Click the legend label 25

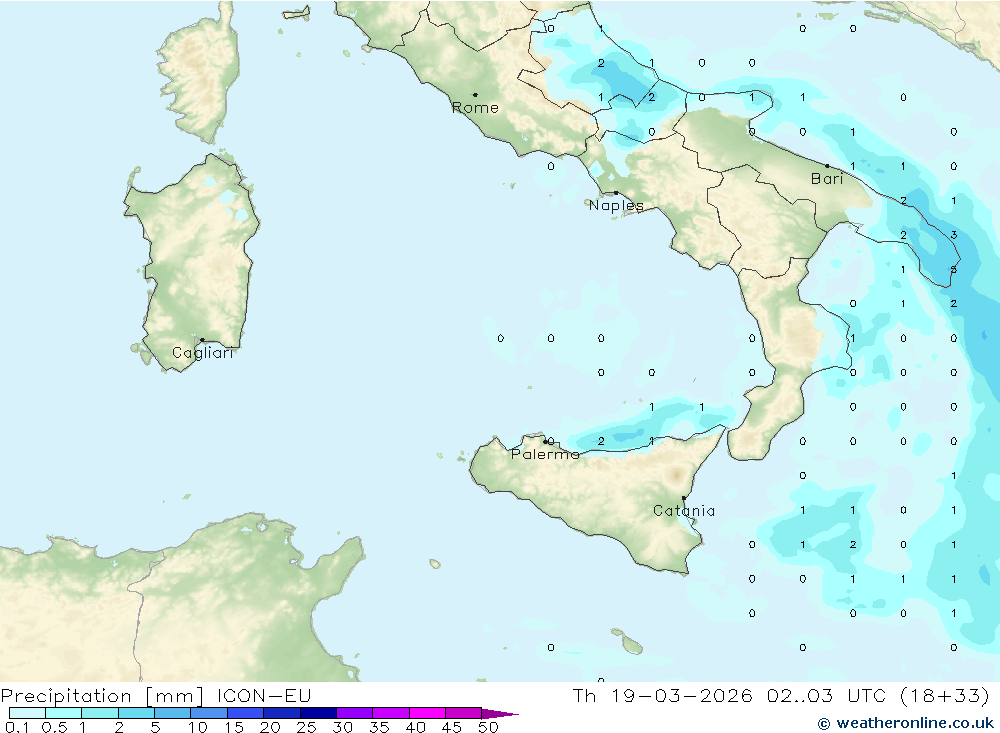pyautogui.click(x=306, y=727)
